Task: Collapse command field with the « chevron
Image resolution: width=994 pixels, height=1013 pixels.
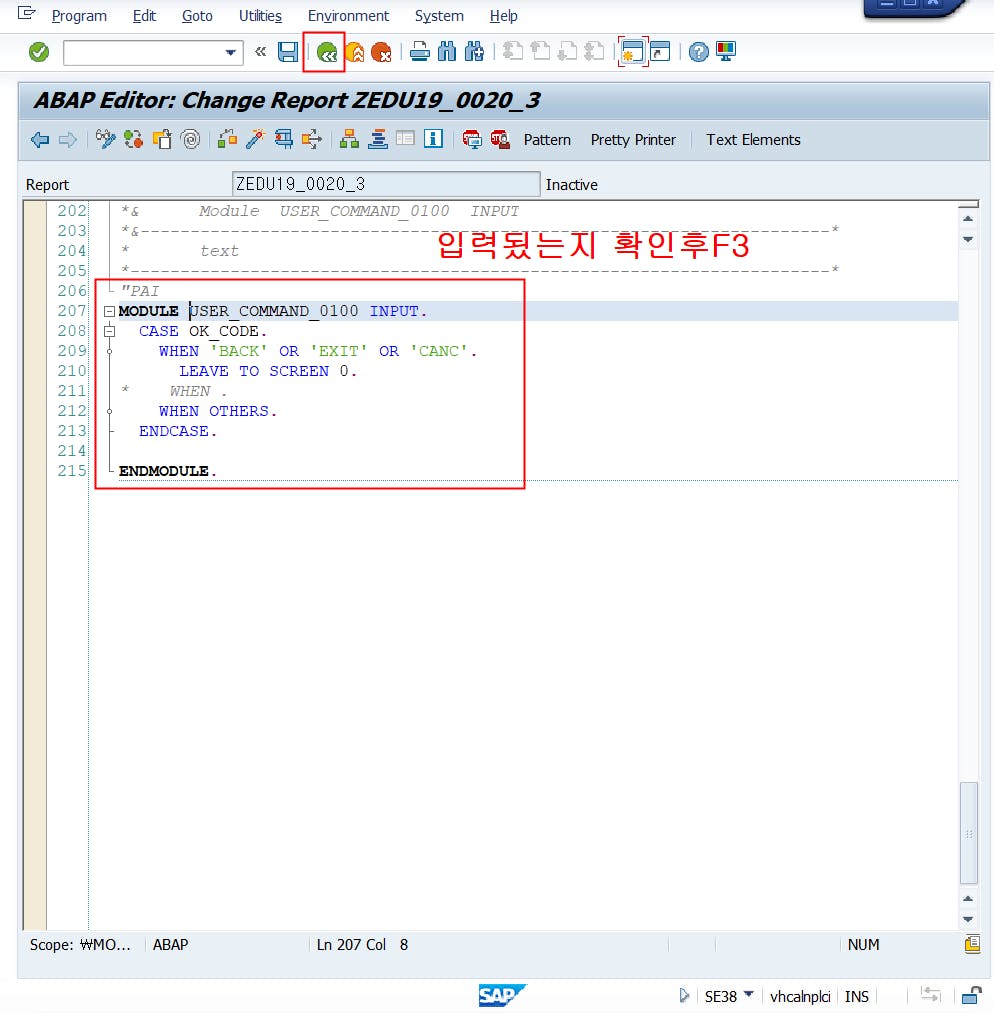Action: [260, 52]
